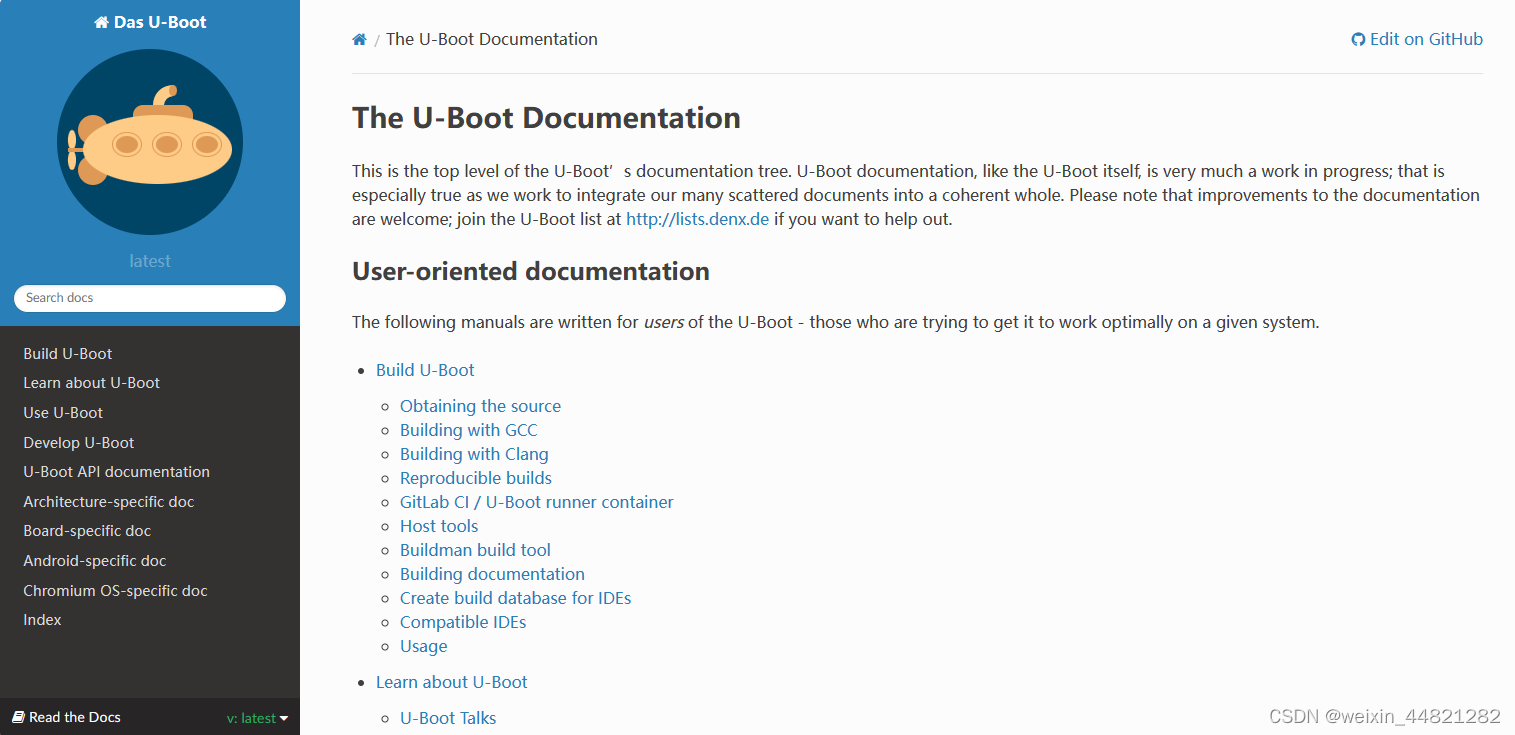Expand the 'v: latest' version flyout
Screen dimensions: 1515x735
click(x=256, y=717)
